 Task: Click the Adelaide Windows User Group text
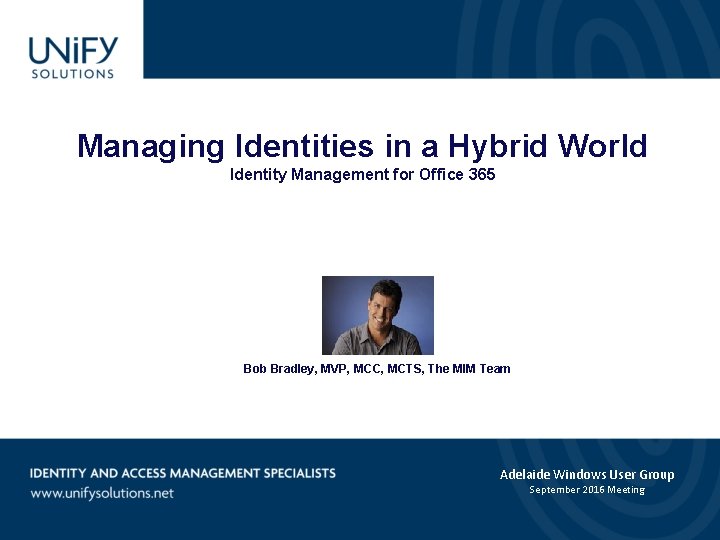click(587, 474)
